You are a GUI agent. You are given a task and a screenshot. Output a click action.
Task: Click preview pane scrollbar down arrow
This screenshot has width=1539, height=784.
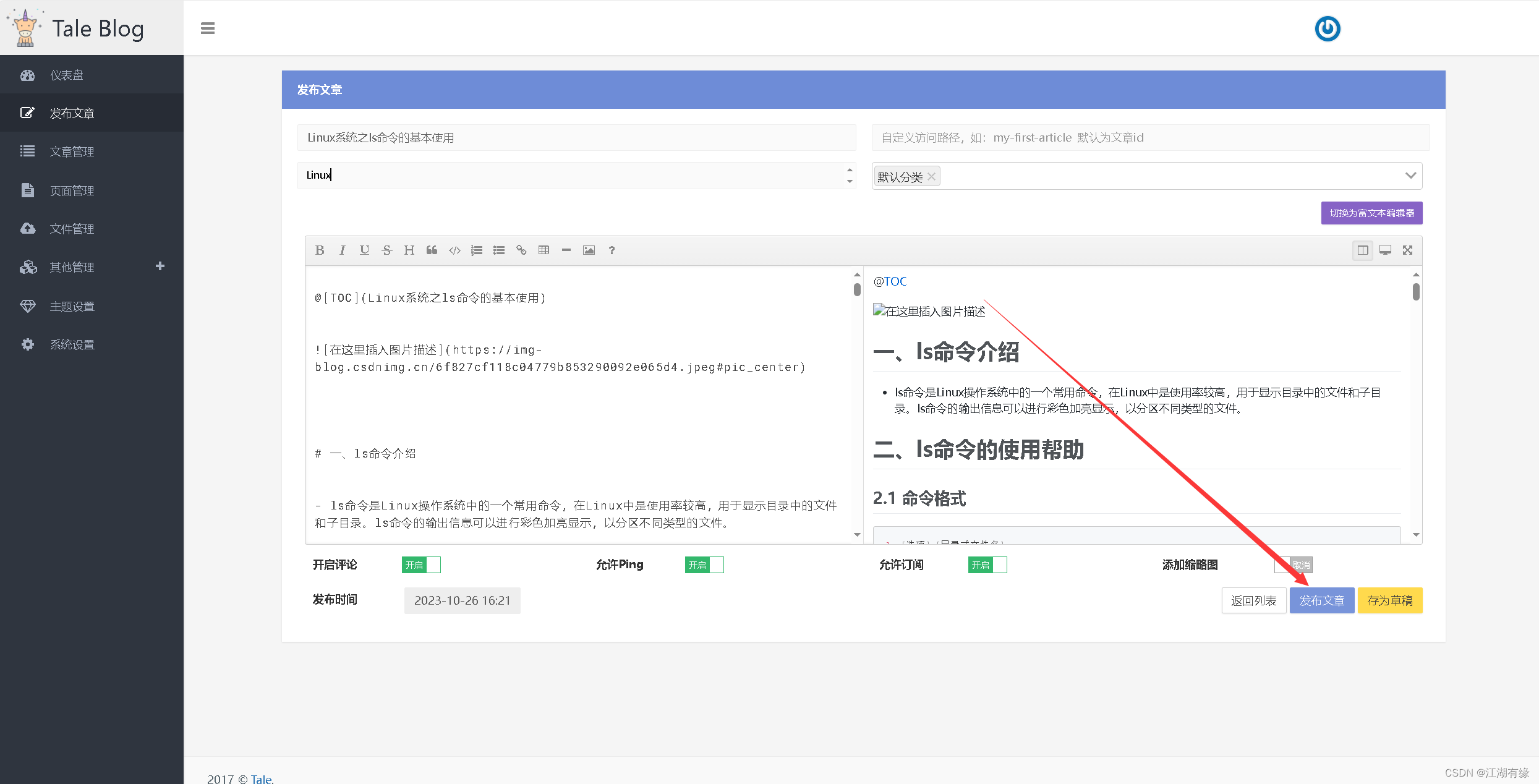click(1416, 535)
